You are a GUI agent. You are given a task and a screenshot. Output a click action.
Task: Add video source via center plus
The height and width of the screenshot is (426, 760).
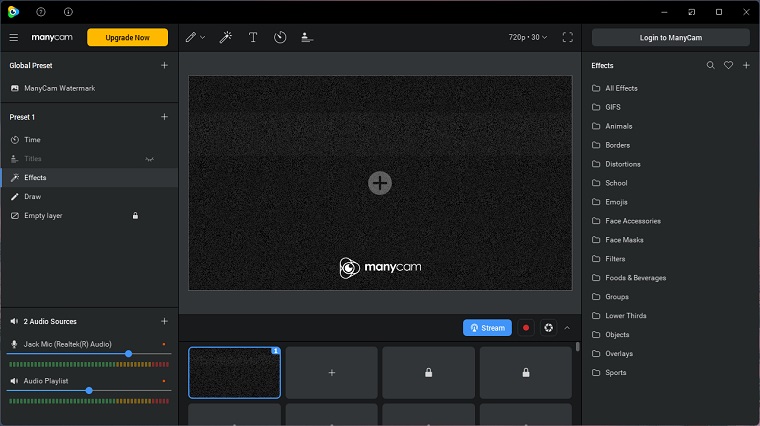point(380,183)
